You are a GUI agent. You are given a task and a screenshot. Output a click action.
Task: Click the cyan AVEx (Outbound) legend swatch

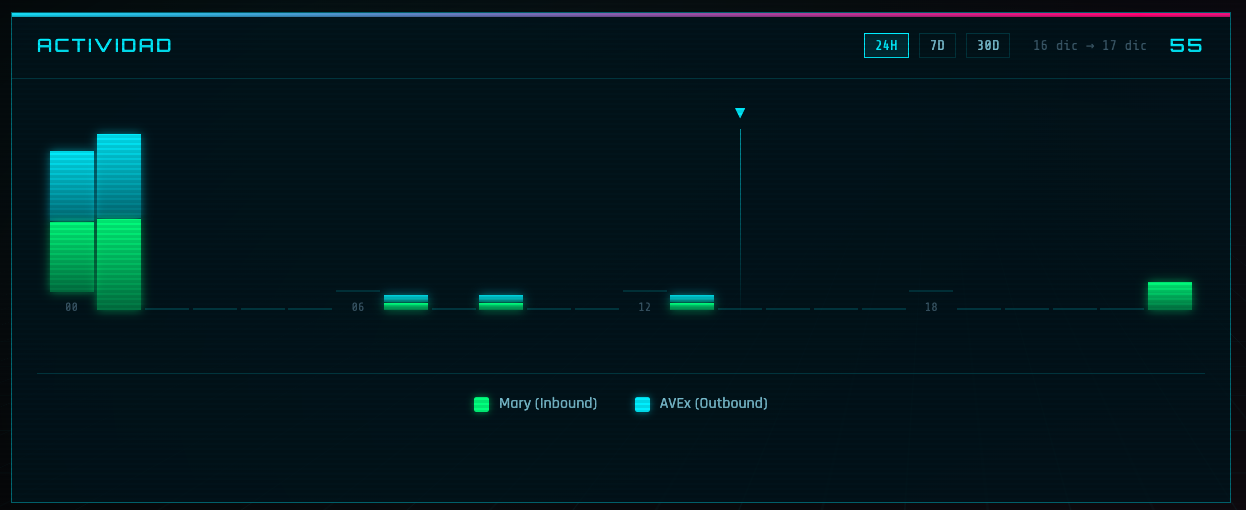pyautogui.click(x=642, y=404)
